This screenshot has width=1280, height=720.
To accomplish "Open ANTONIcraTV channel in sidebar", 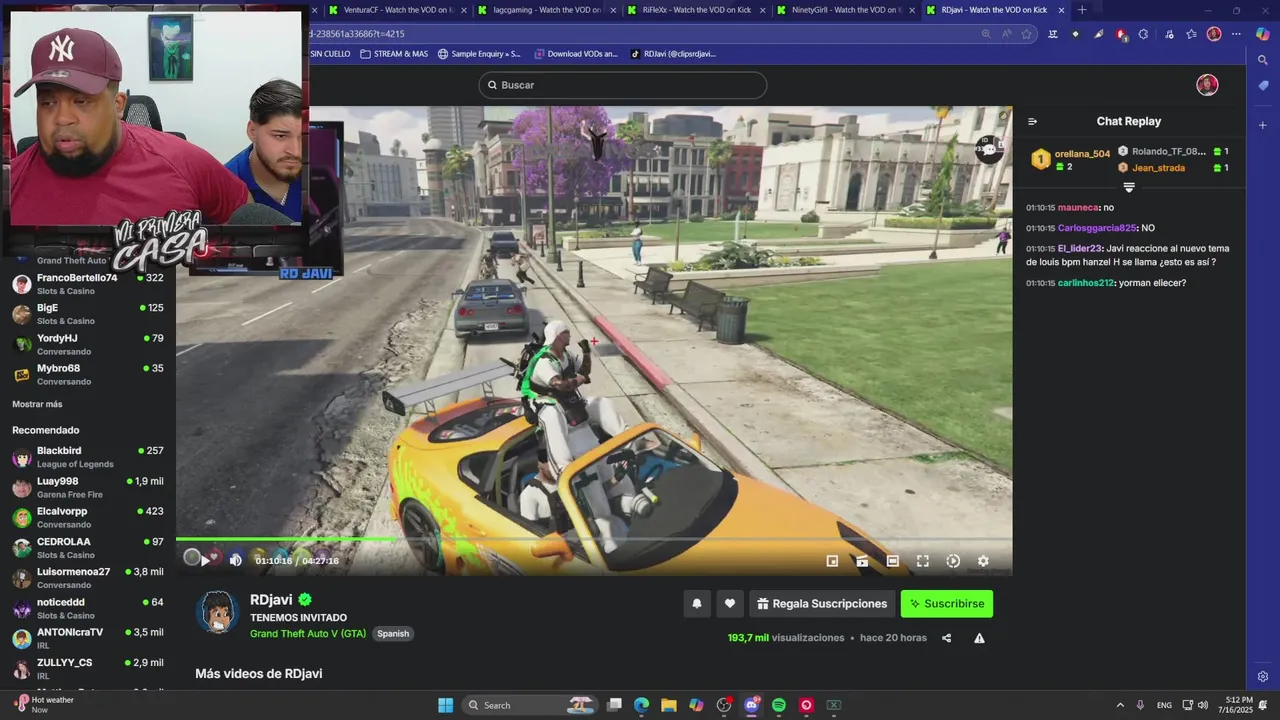I will 88,638.
